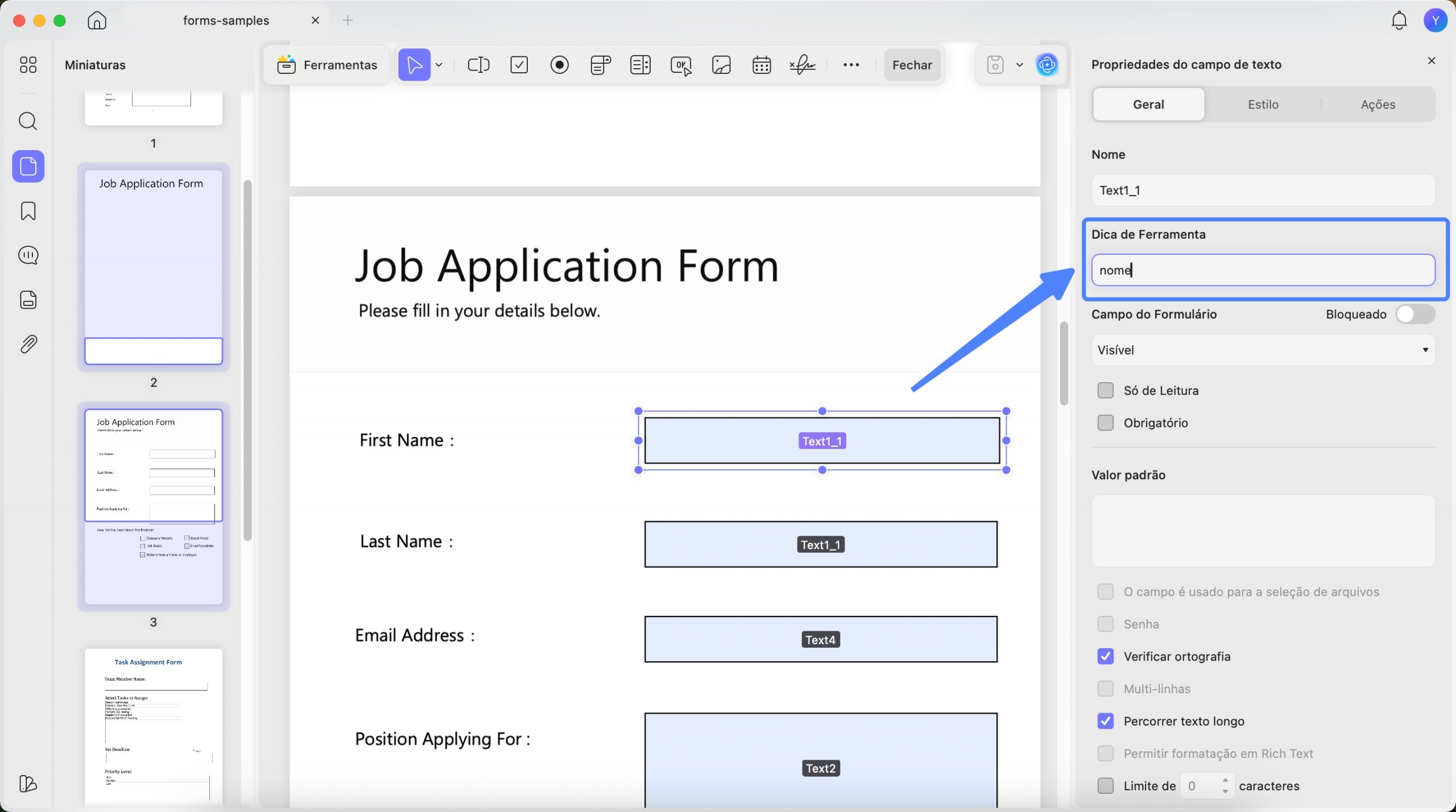Expand the save options dropdown arrow
The height and width of the screenshot is (812, 1456).
(x=1020, y=65)
